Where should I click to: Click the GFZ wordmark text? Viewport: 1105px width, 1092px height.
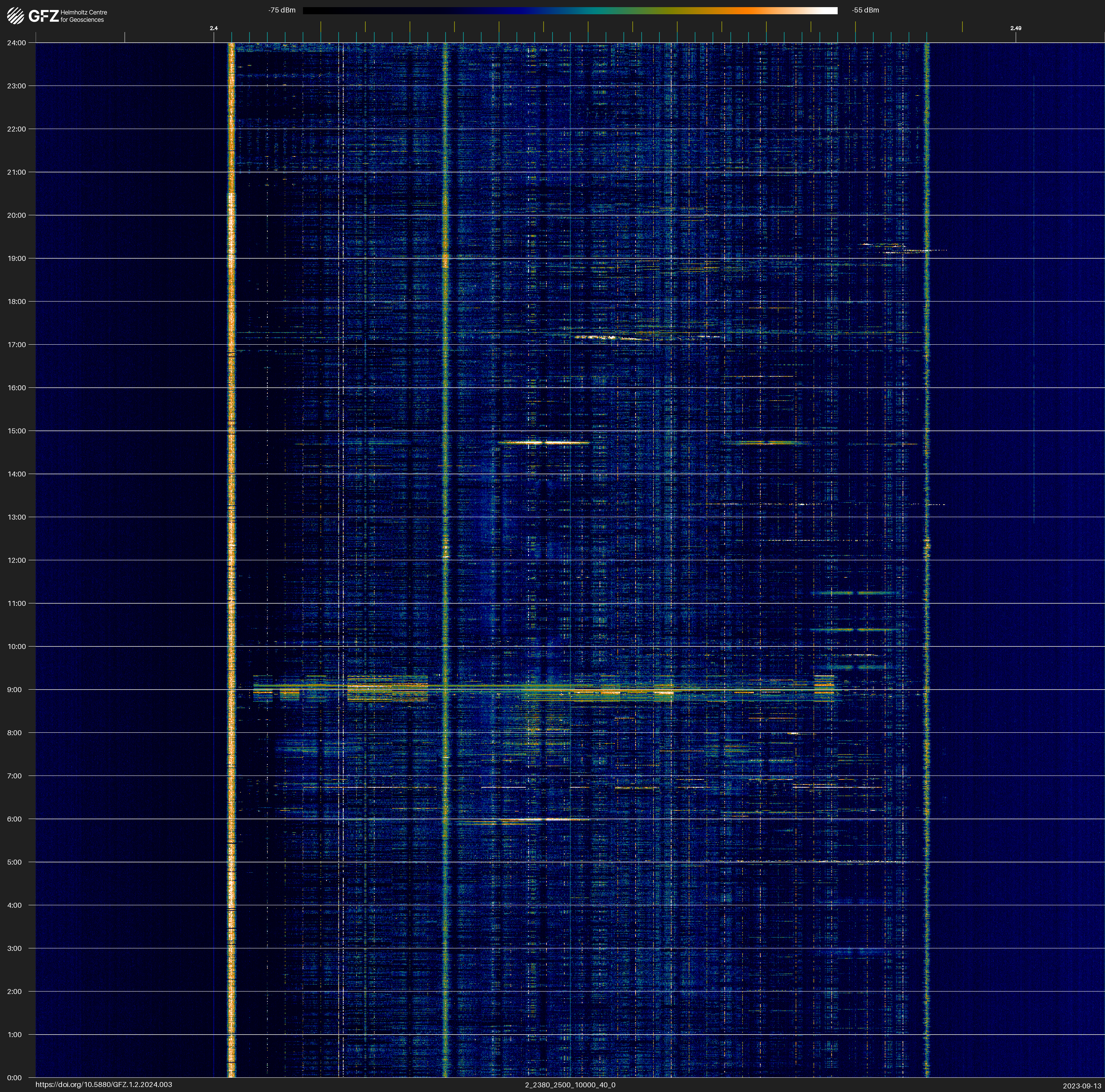click(x=43, y=16)
